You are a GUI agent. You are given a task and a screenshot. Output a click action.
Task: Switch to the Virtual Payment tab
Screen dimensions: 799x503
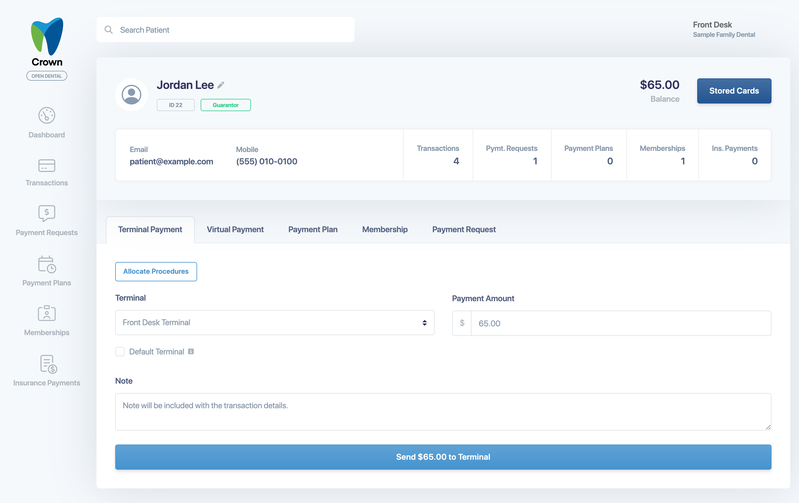pos(235,229)
